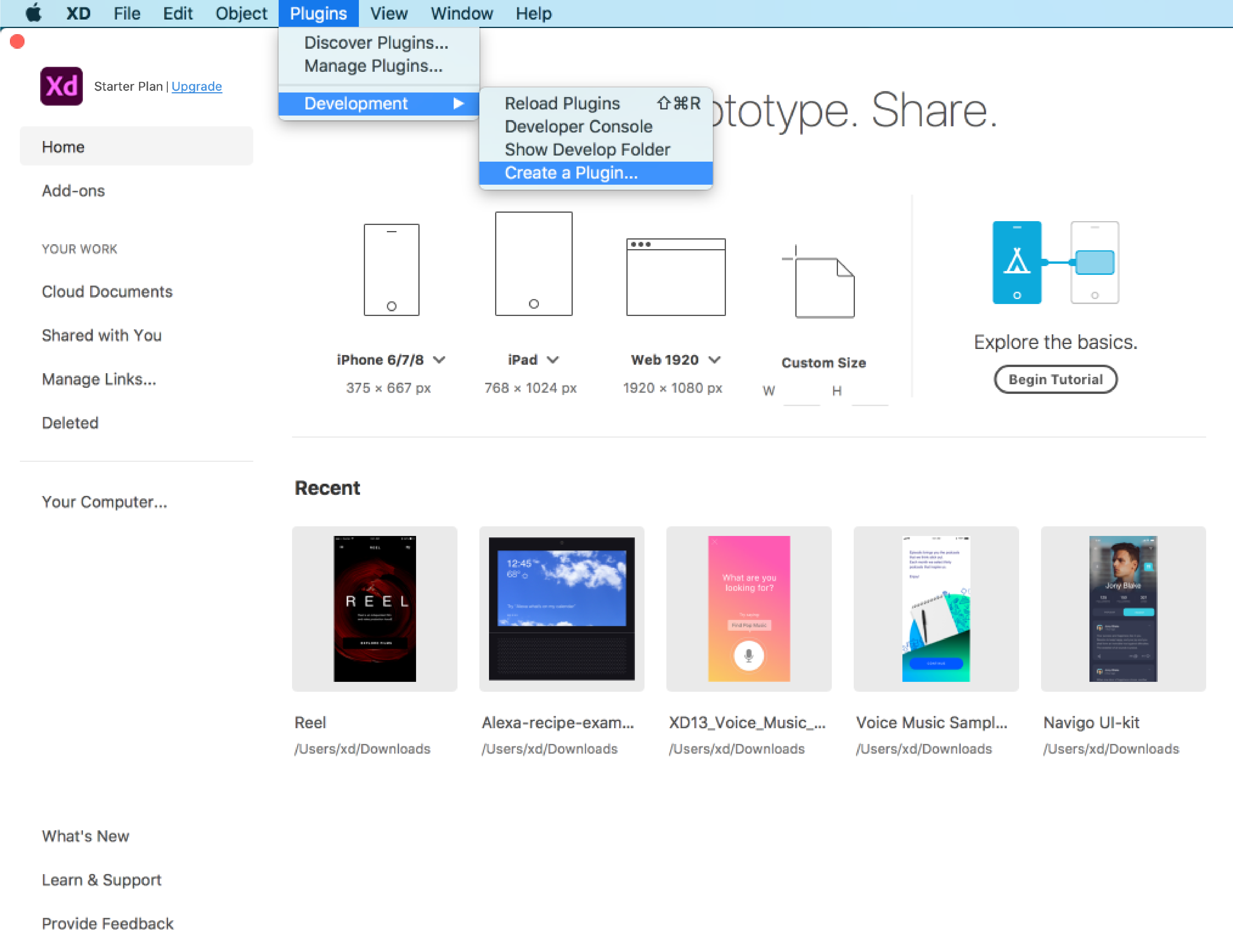Open the Object menu
The image size is (1233, 952).
tap(241, 13)
